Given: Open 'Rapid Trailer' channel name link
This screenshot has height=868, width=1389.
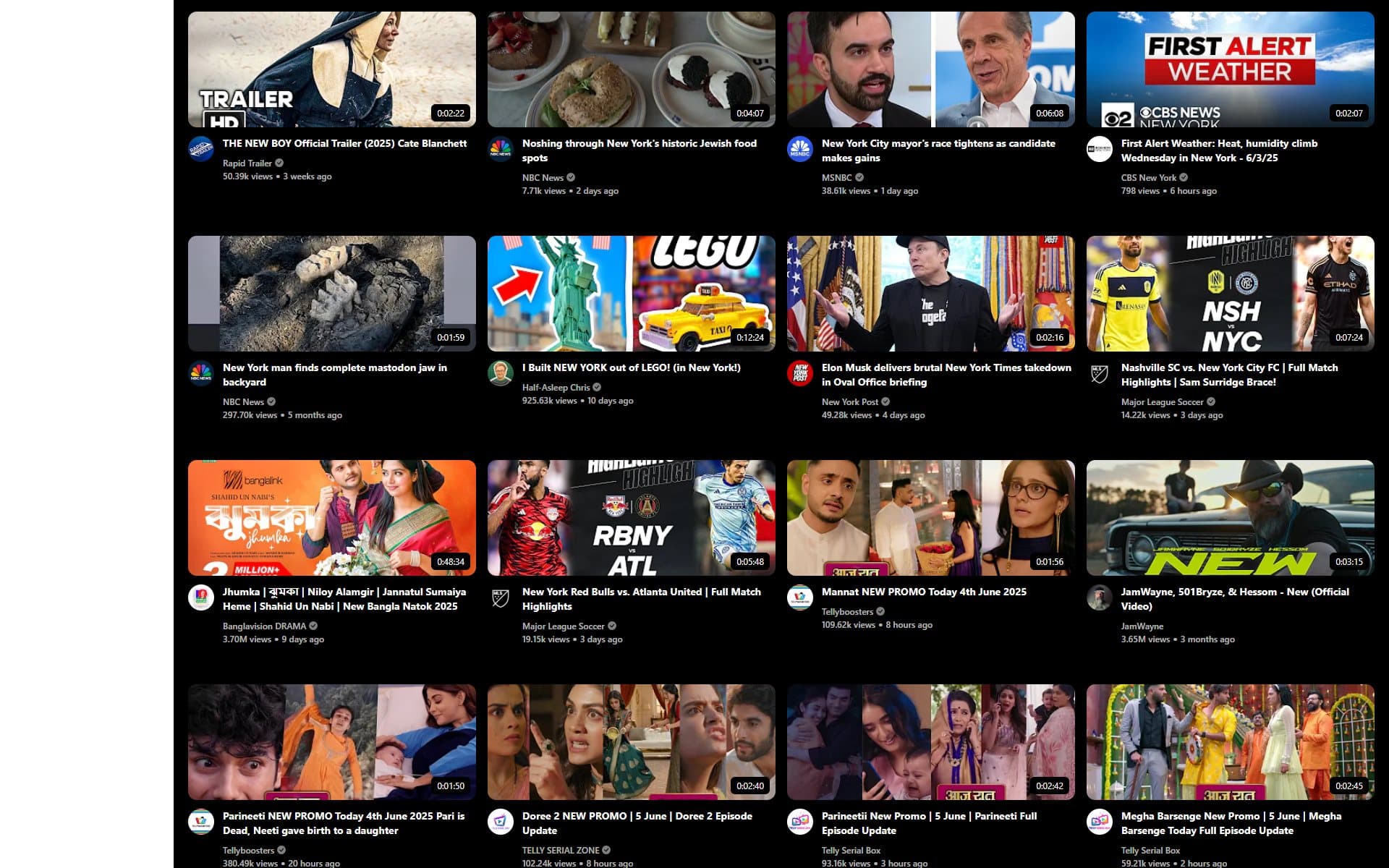Looking at the screenshot, I should tap(247, 163).
